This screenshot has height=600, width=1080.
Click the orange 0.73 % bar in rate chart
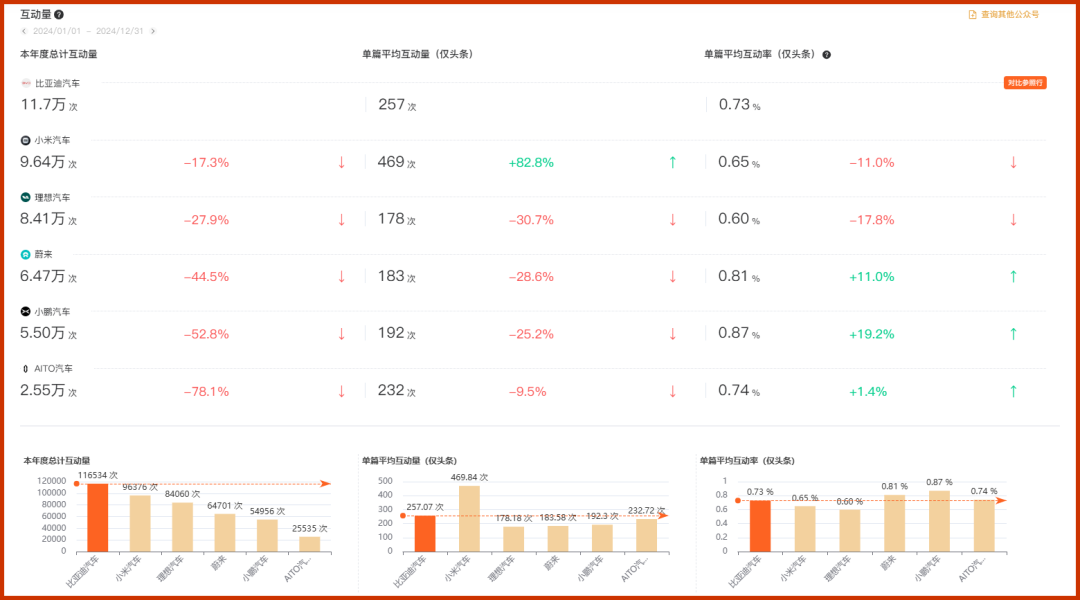tap(760, 526)
